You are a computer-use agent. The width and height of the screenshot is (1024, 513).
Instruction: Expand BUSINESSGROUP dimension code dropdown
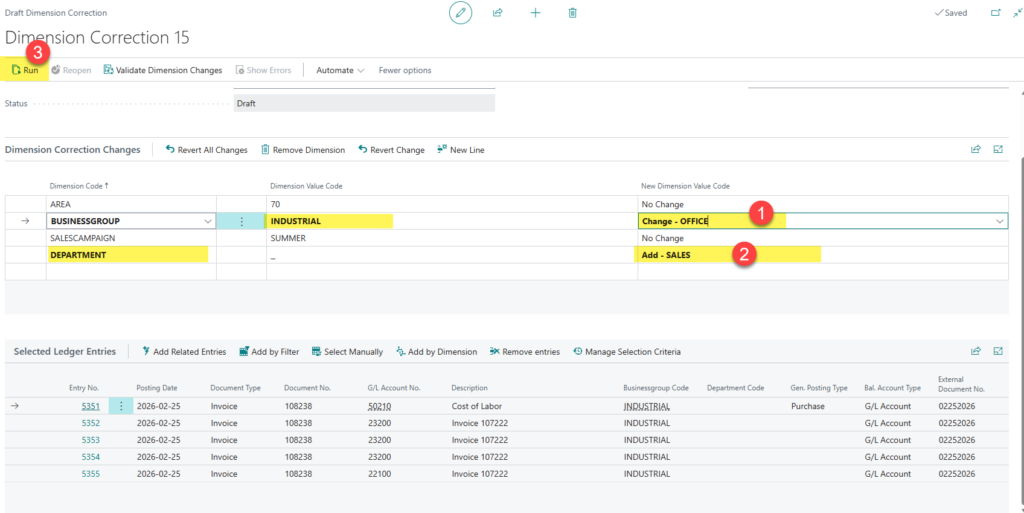(x=207, y=221)
